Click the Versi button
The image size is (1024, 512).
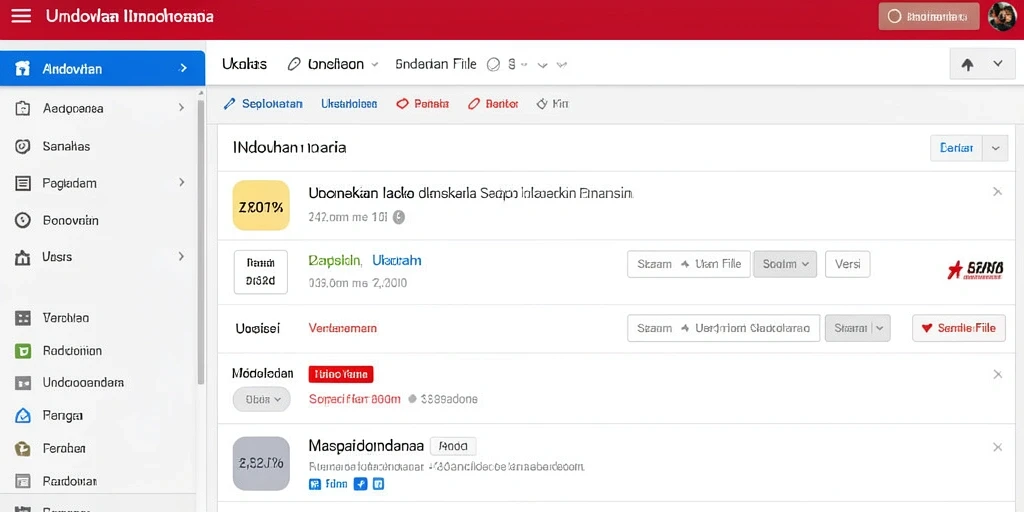tap(848, 264)
